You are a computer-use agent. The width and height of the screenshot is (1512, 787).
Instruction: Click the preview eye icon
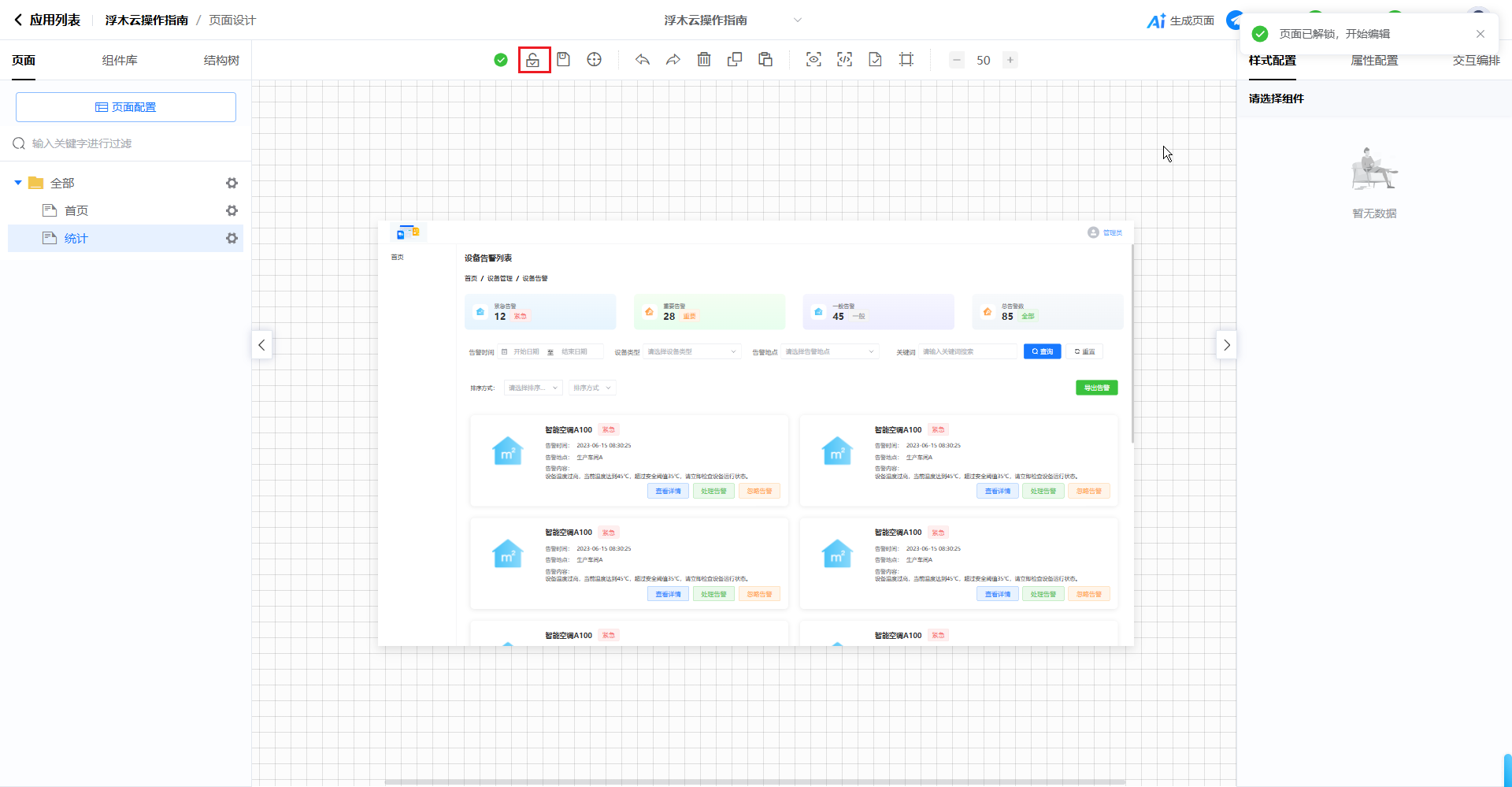[x=813, y=60]
